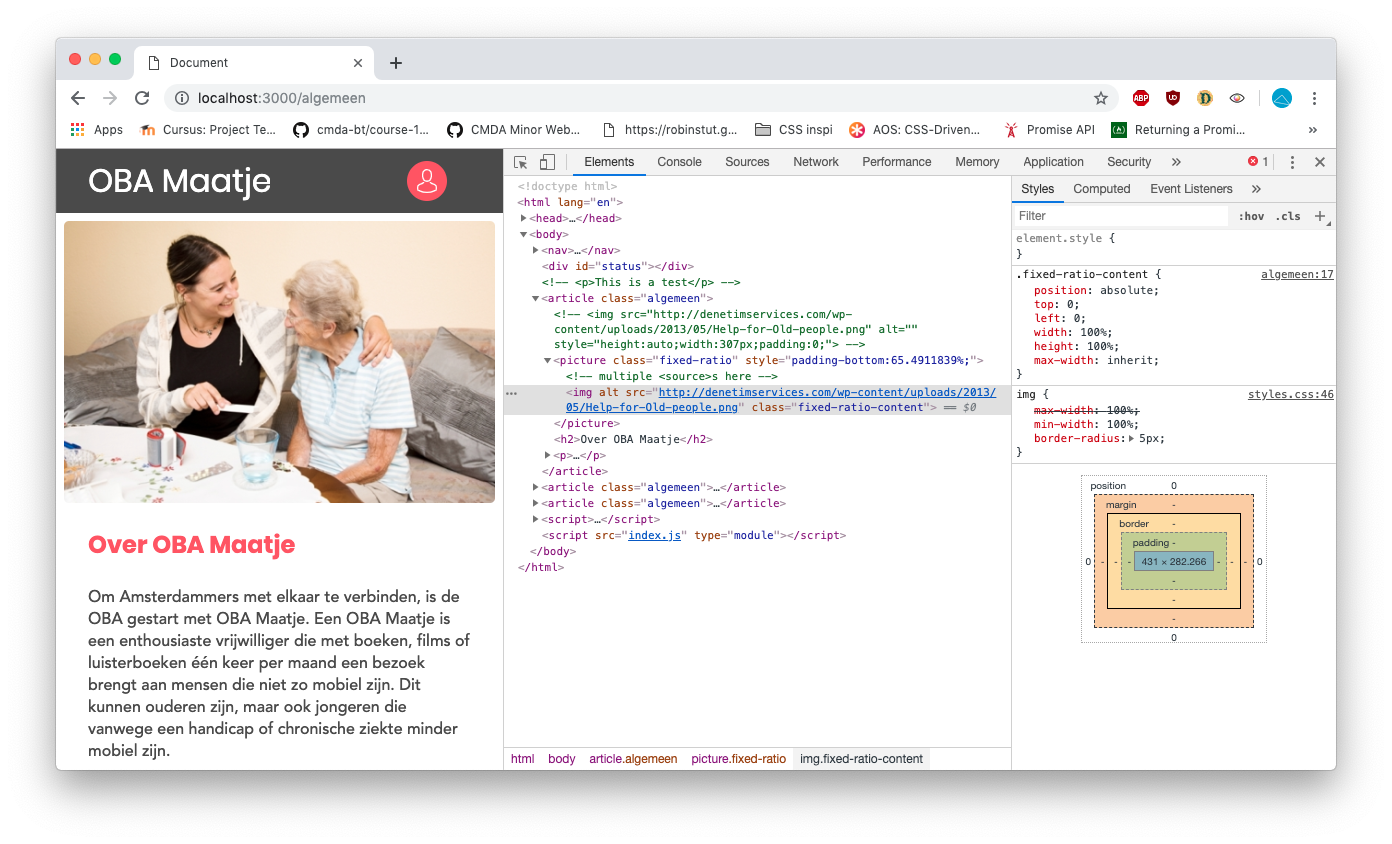Expand the border-radius property triangle
The image size is (1392, 844).
point(1132,438)
